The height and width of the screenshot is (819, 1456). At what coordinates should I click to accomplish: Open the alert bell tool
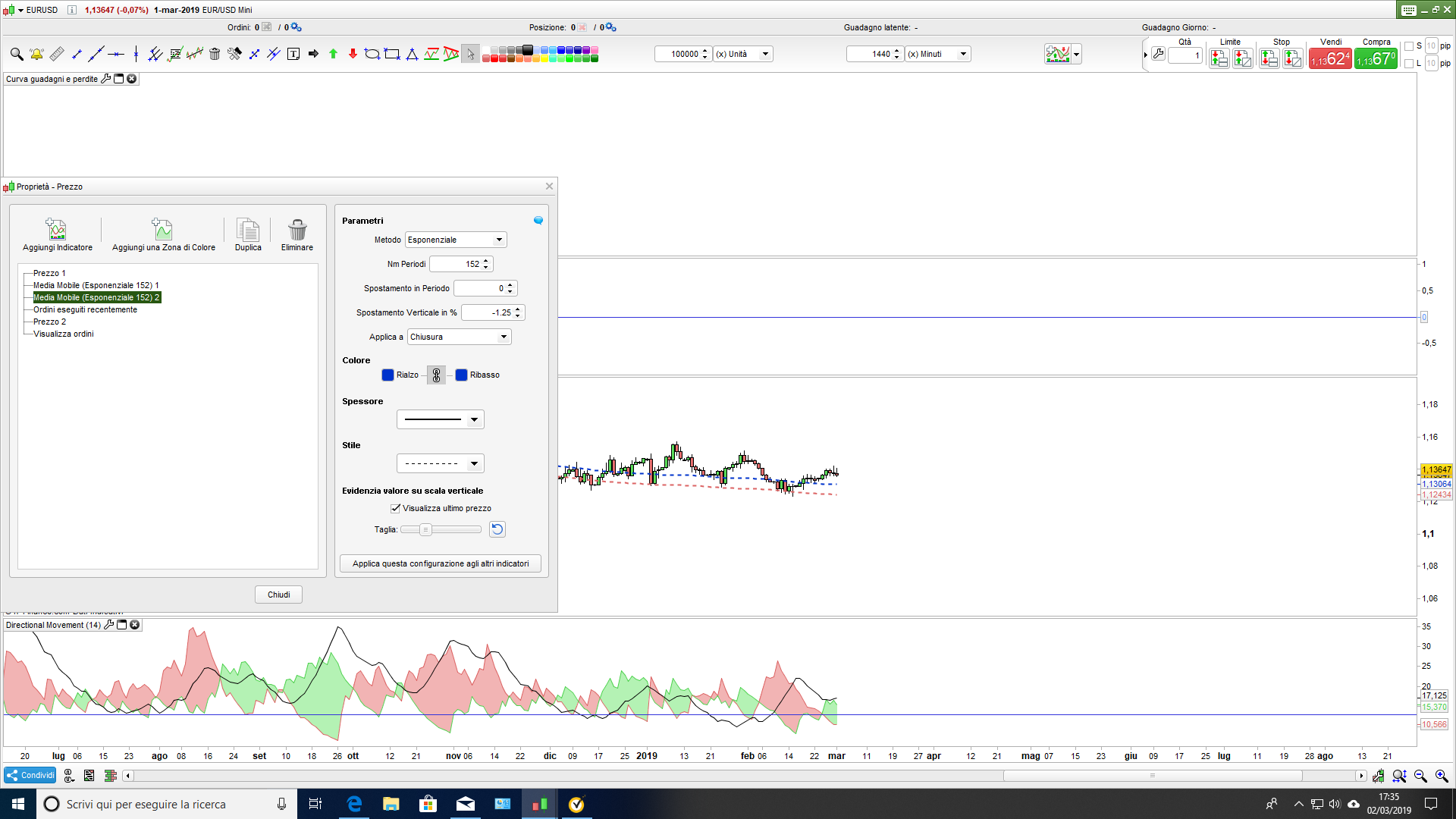(x=36, y=54)
